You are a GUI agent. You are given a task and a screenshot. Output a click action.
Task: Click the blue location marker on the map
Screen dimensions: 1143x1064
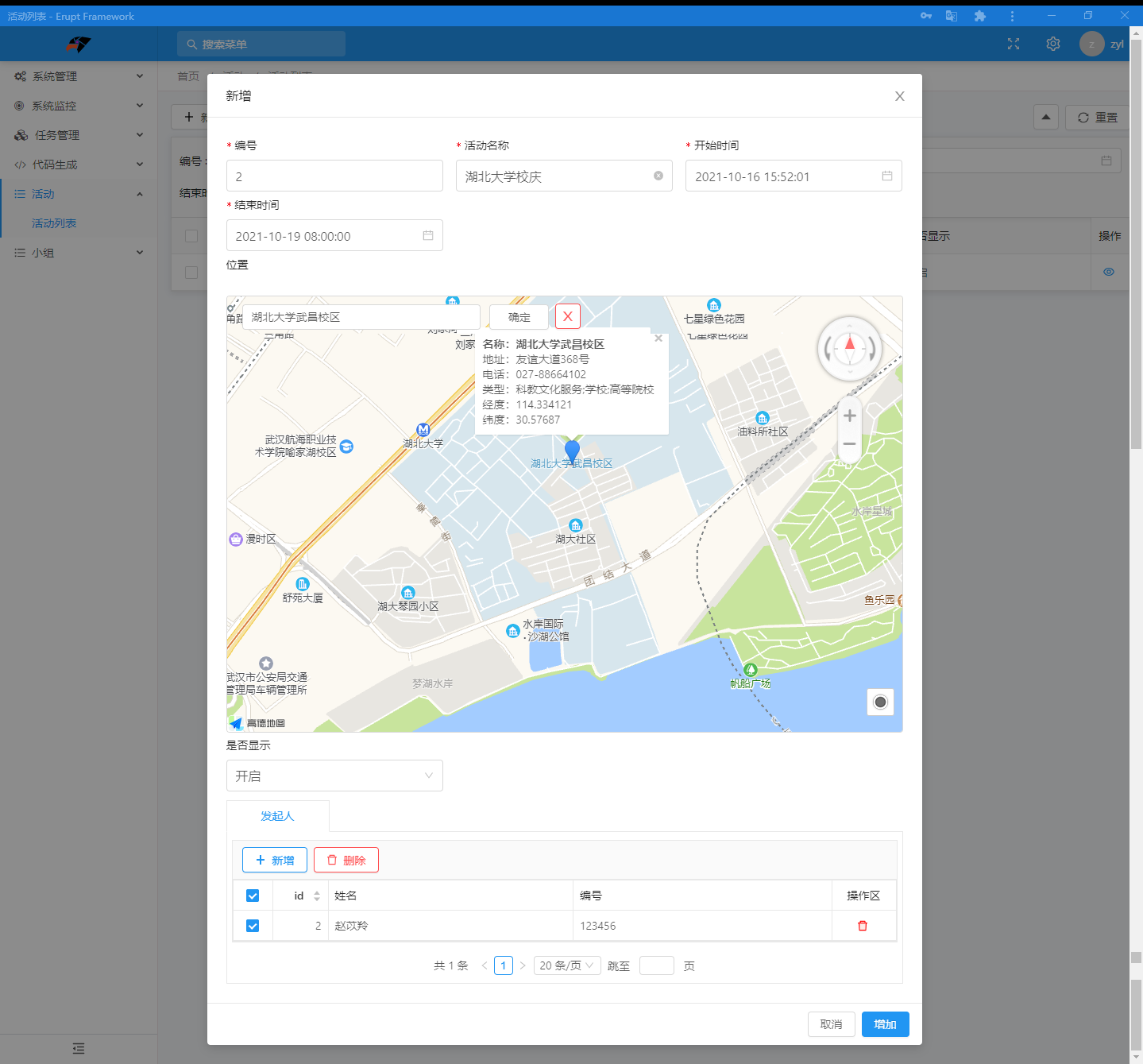pos(572,451)
